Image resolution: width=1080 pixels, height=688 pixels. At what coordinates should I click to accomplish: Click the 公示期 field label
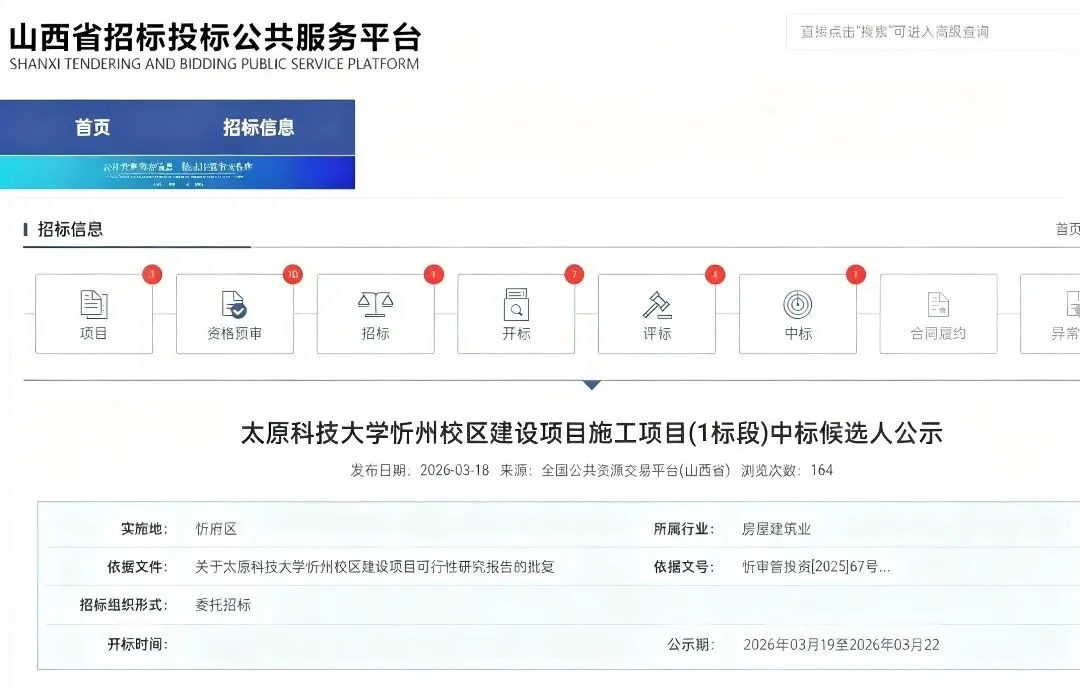point(691,645)
